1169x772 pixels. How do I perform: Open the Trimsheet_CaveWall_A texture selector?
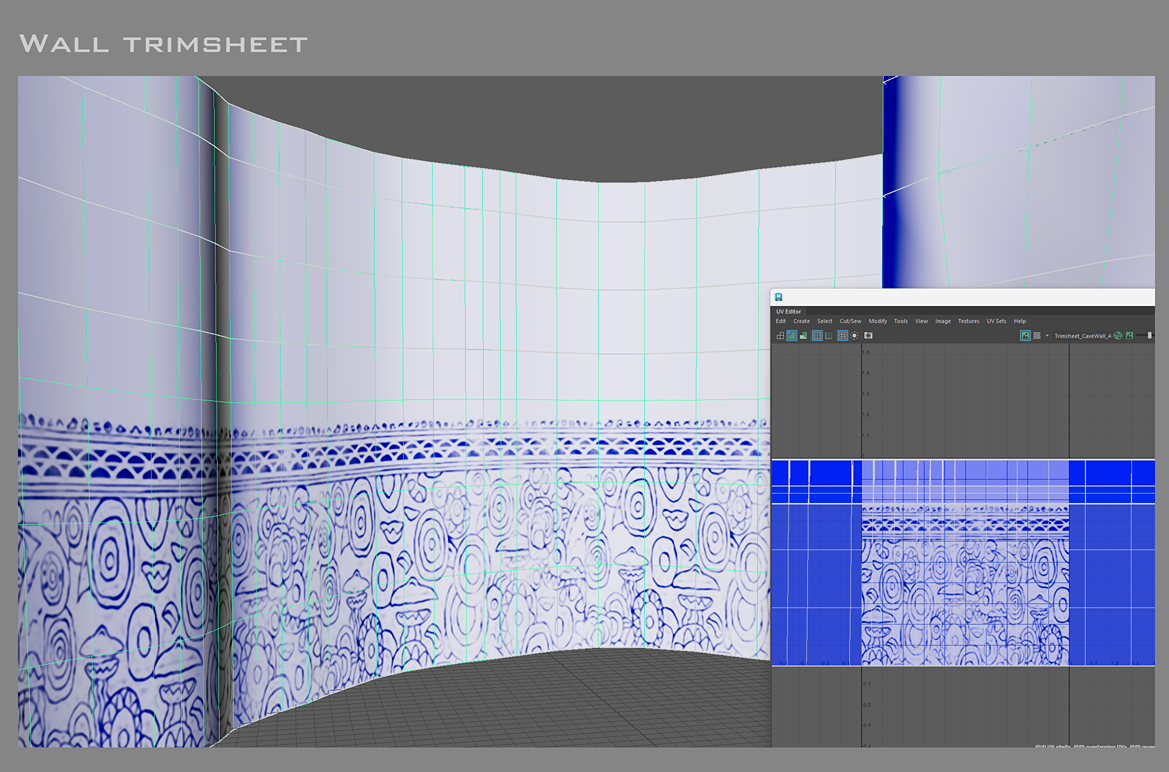(1083, 335)
